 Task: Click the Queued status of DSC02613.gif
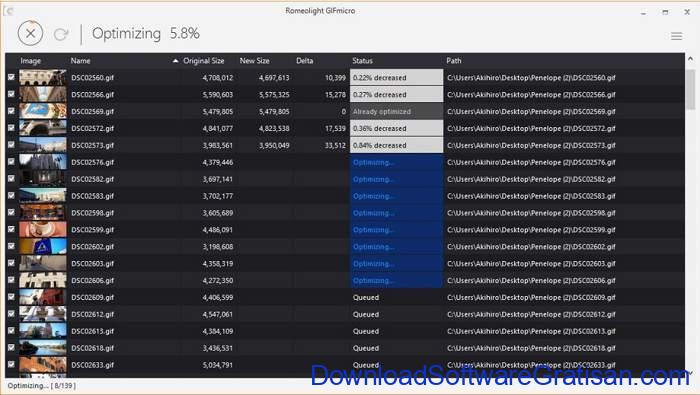[366, 331]
